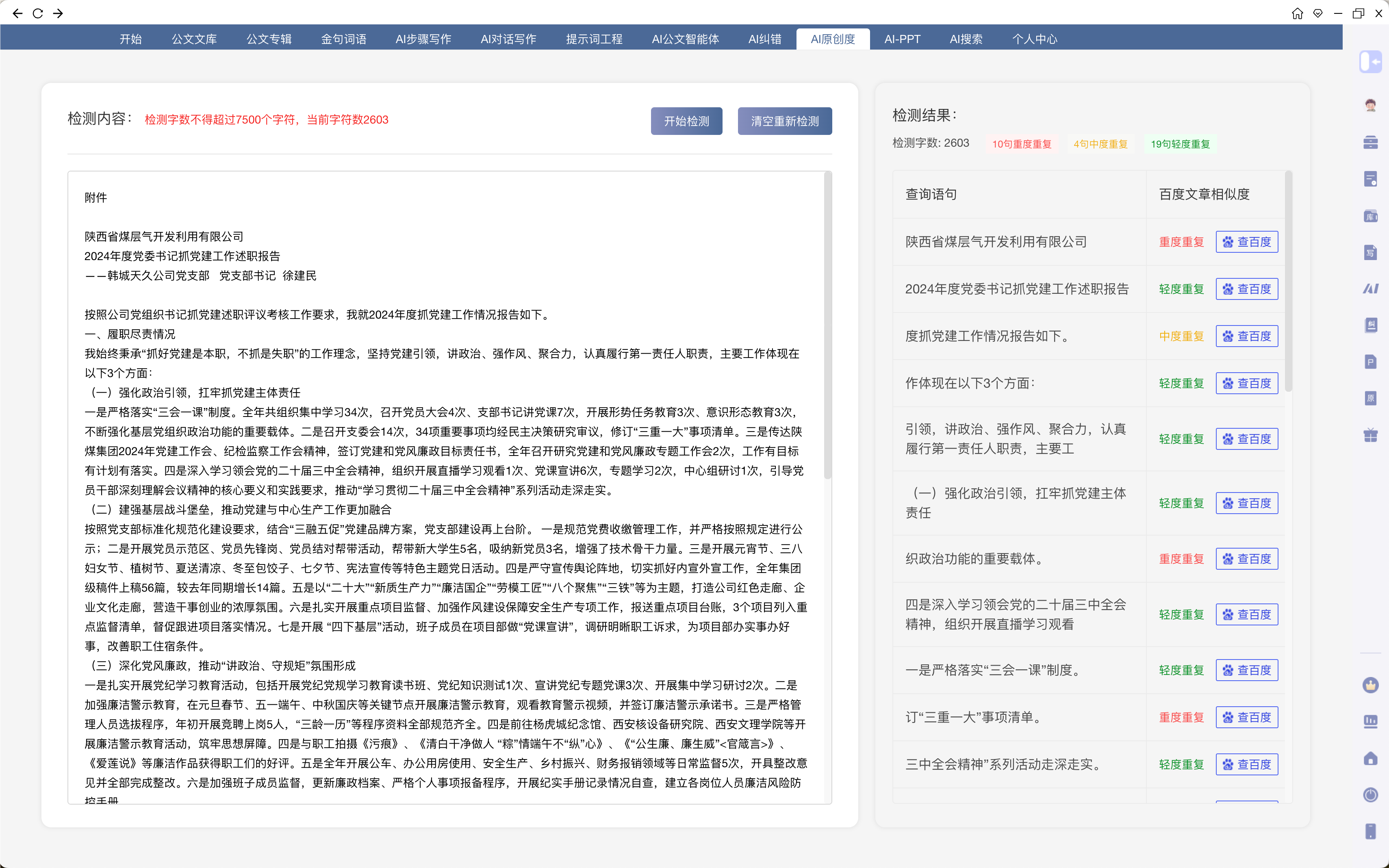Click the 清空重新检测 button
Viewport: 1389px width, 868px height.
784,121
